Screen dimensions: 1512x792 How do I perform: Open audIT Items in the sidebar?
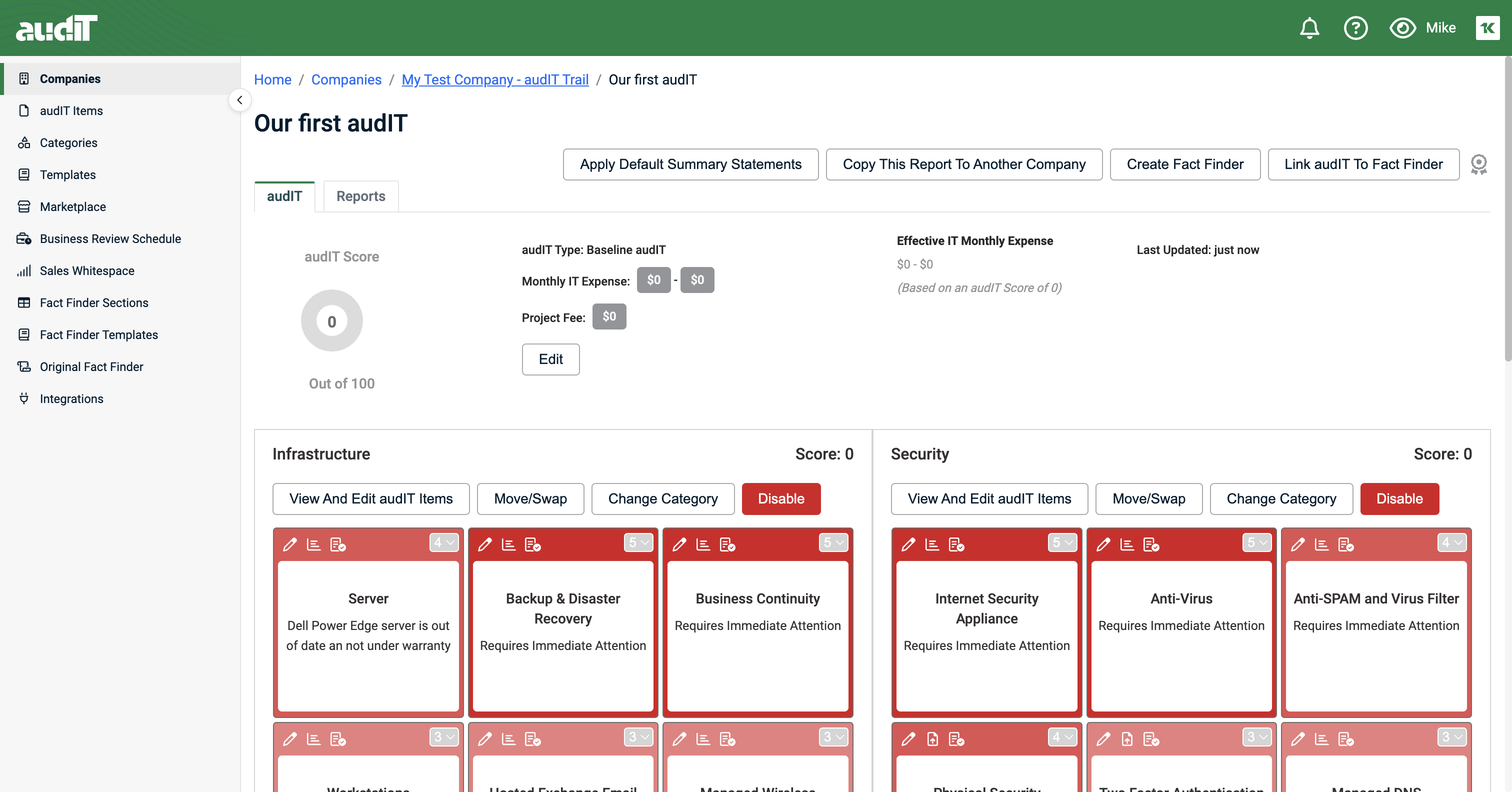(x=119, y=110)
